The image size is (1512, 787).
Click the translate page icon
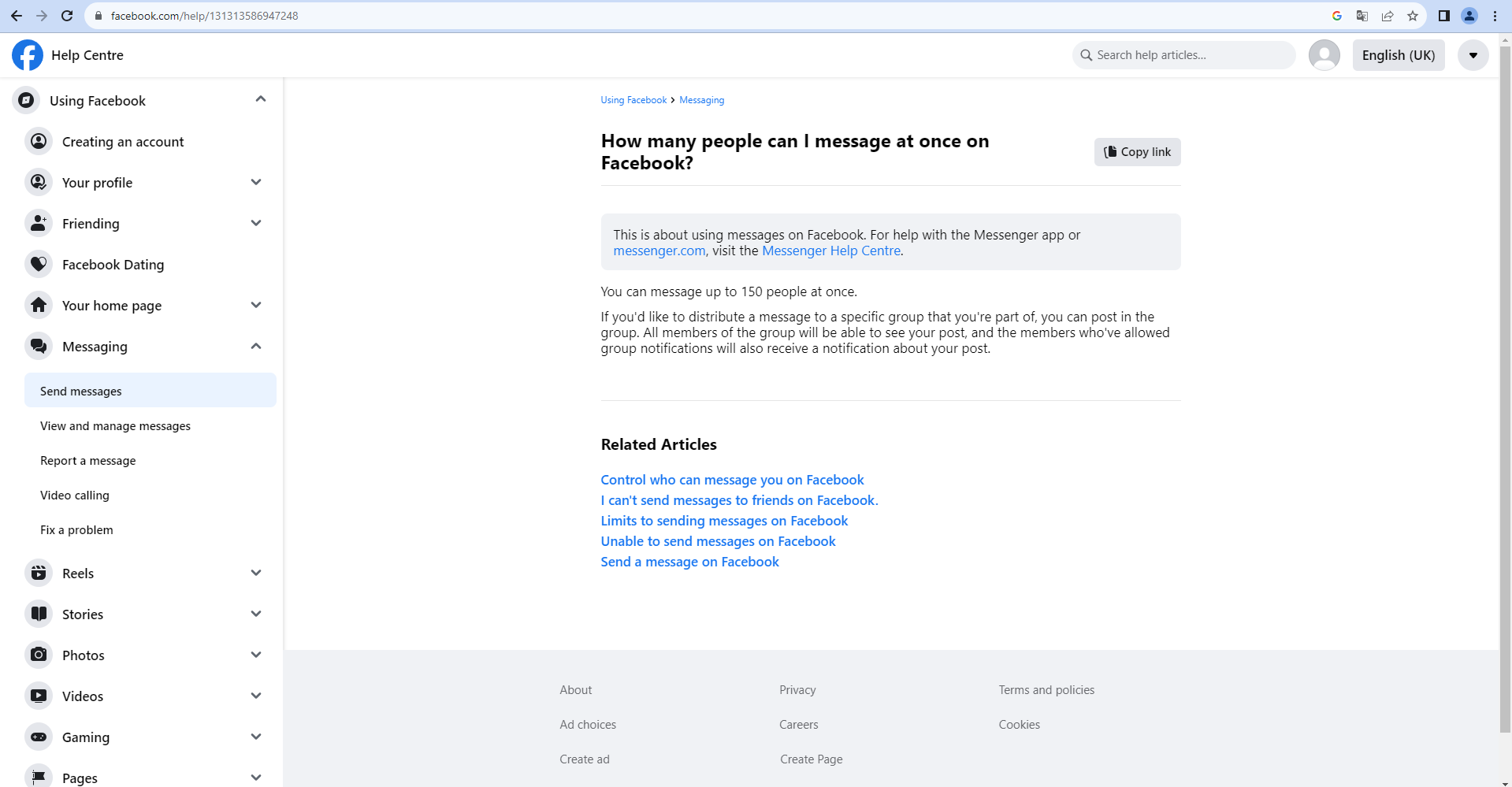[x=1362, y=16]
